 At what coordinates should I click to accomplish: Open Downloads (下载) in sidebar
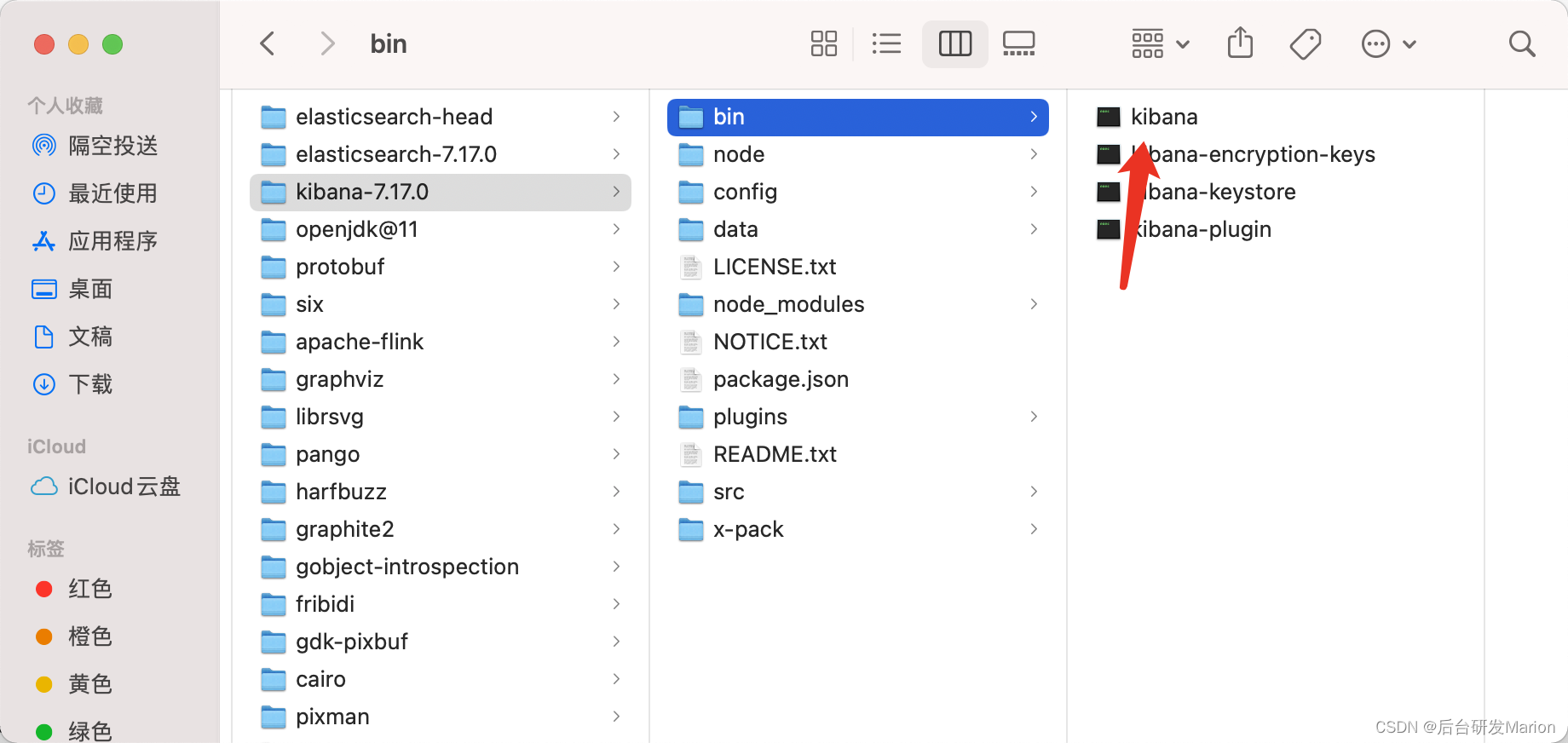[x=72, y=384]
